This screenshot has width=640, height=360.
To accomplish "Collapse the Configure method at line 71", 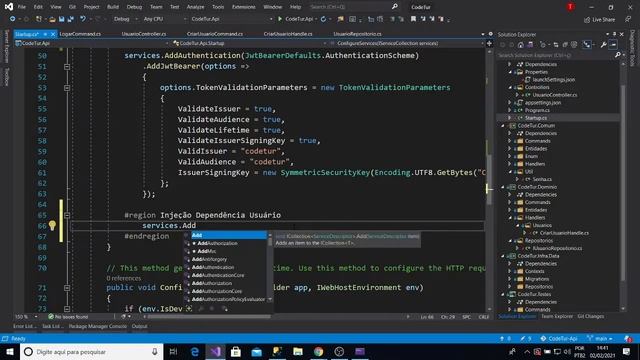I will click(67, 288).
